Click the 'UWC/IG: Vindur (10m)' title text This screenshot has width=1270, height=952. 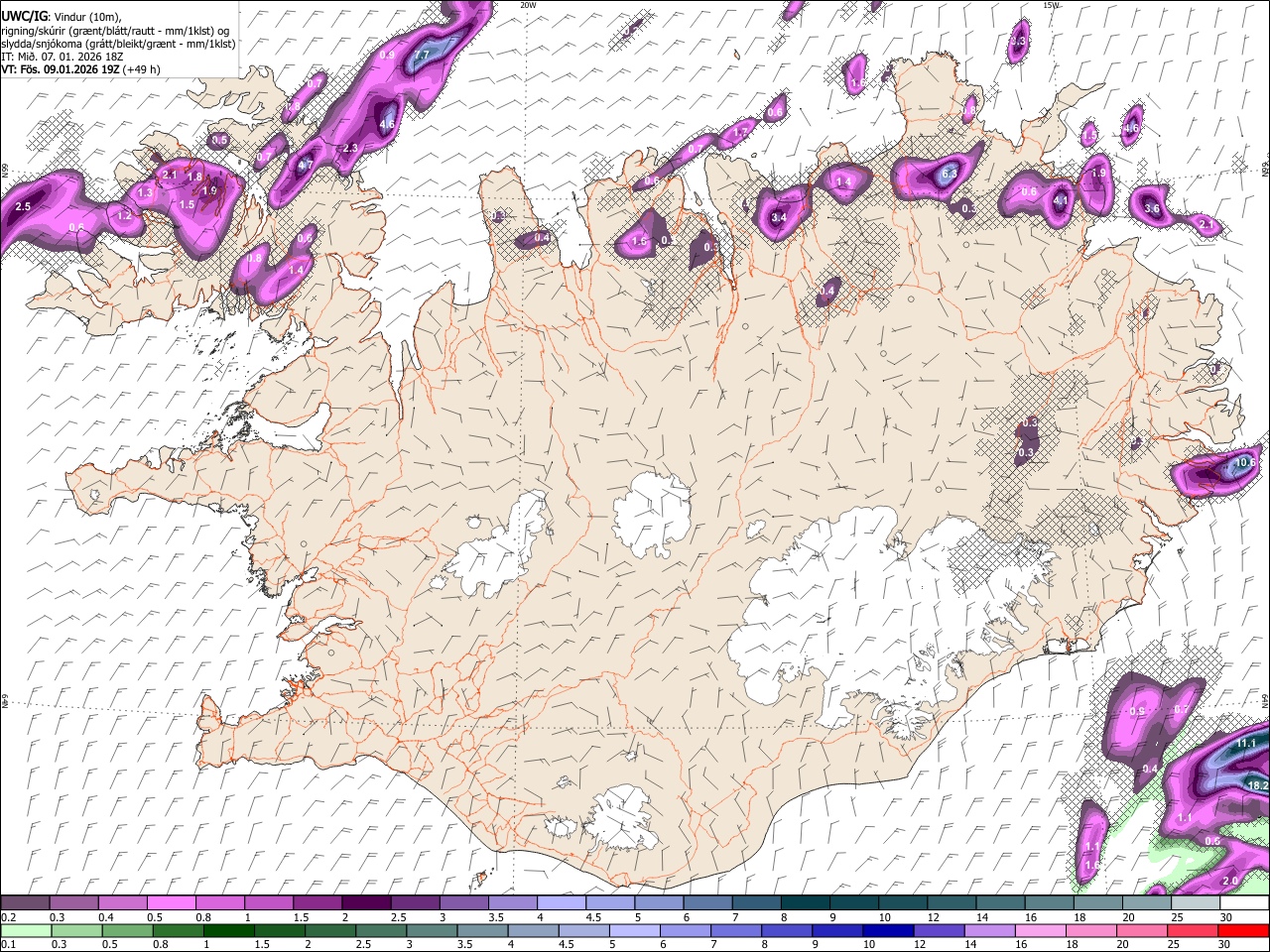pos(62,17)
